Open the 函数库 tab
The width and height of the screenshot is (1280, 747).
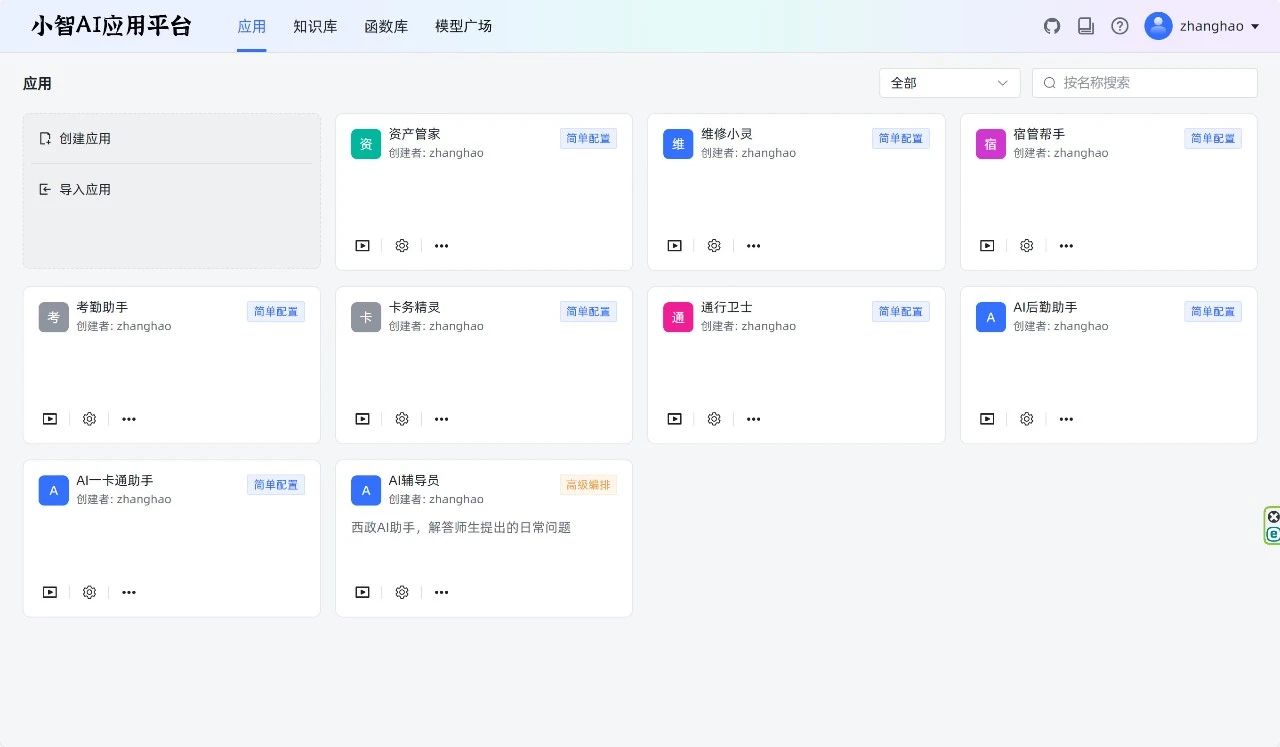(386, 26)
